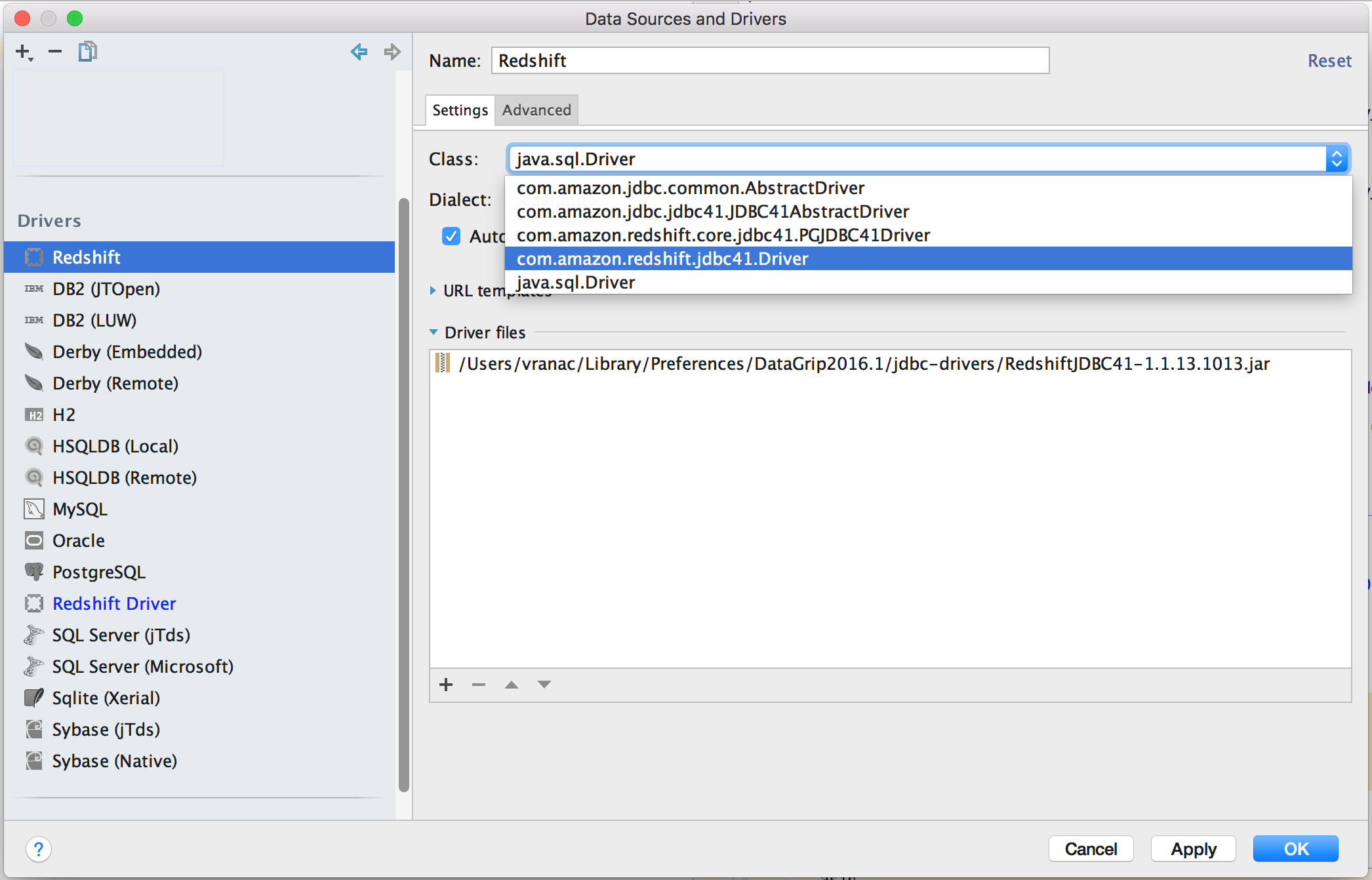Select Derby (Embedded) driver
The image size is (1372, 880).
click(x=199, y=351)
